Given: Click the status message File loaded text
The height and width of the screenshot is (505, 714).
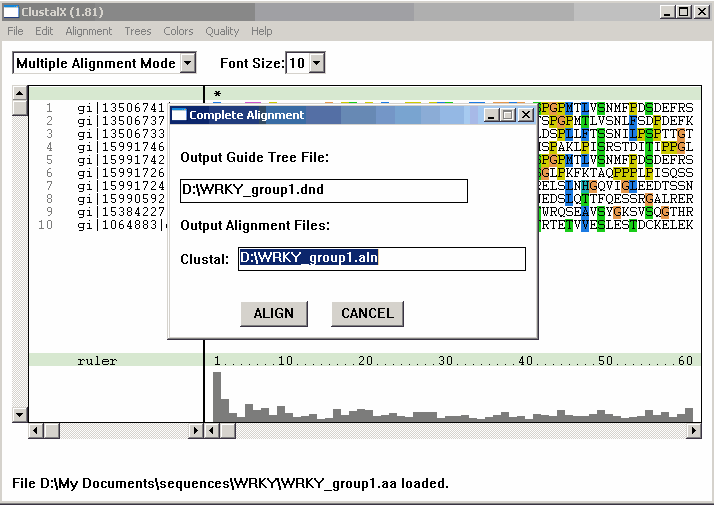Looking at the screenshot, I should click(230, 483).
